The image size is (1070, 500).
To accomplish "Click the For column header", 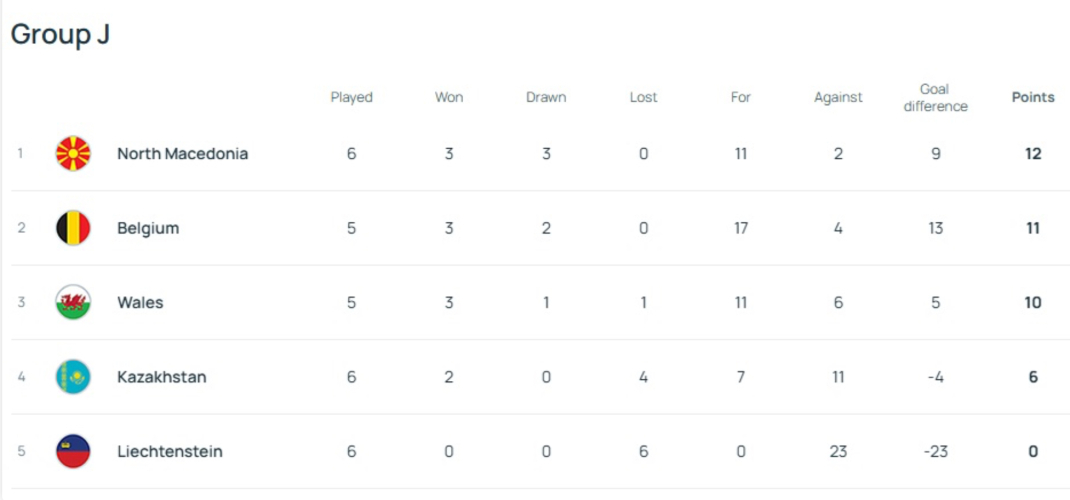I will (741, 97).
